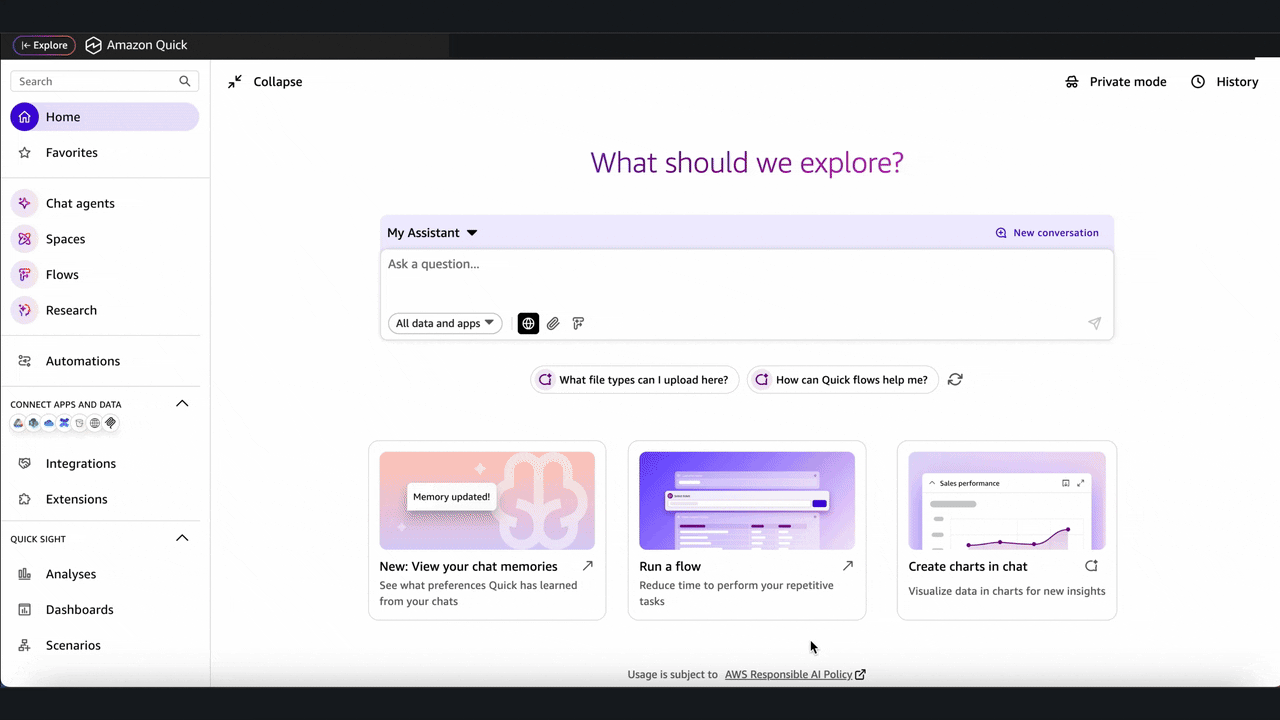The height and width of the screenshot is (720, 1280).
Task: Open the Analyses chart icon
Action: [25, 574]
